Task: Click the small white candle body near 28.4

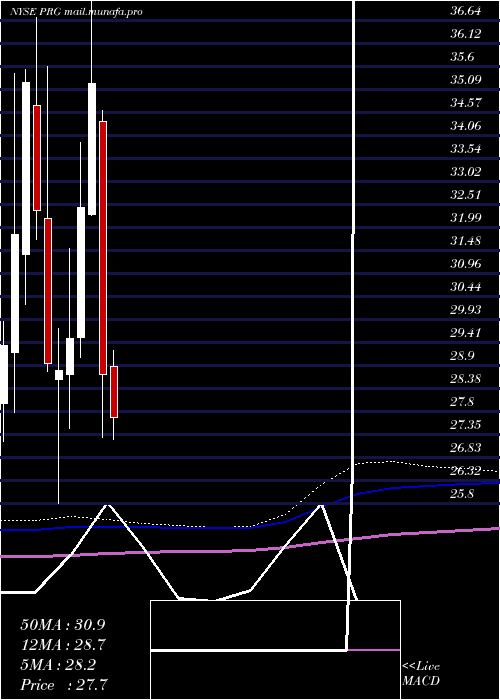Action: tap(59, 375)
